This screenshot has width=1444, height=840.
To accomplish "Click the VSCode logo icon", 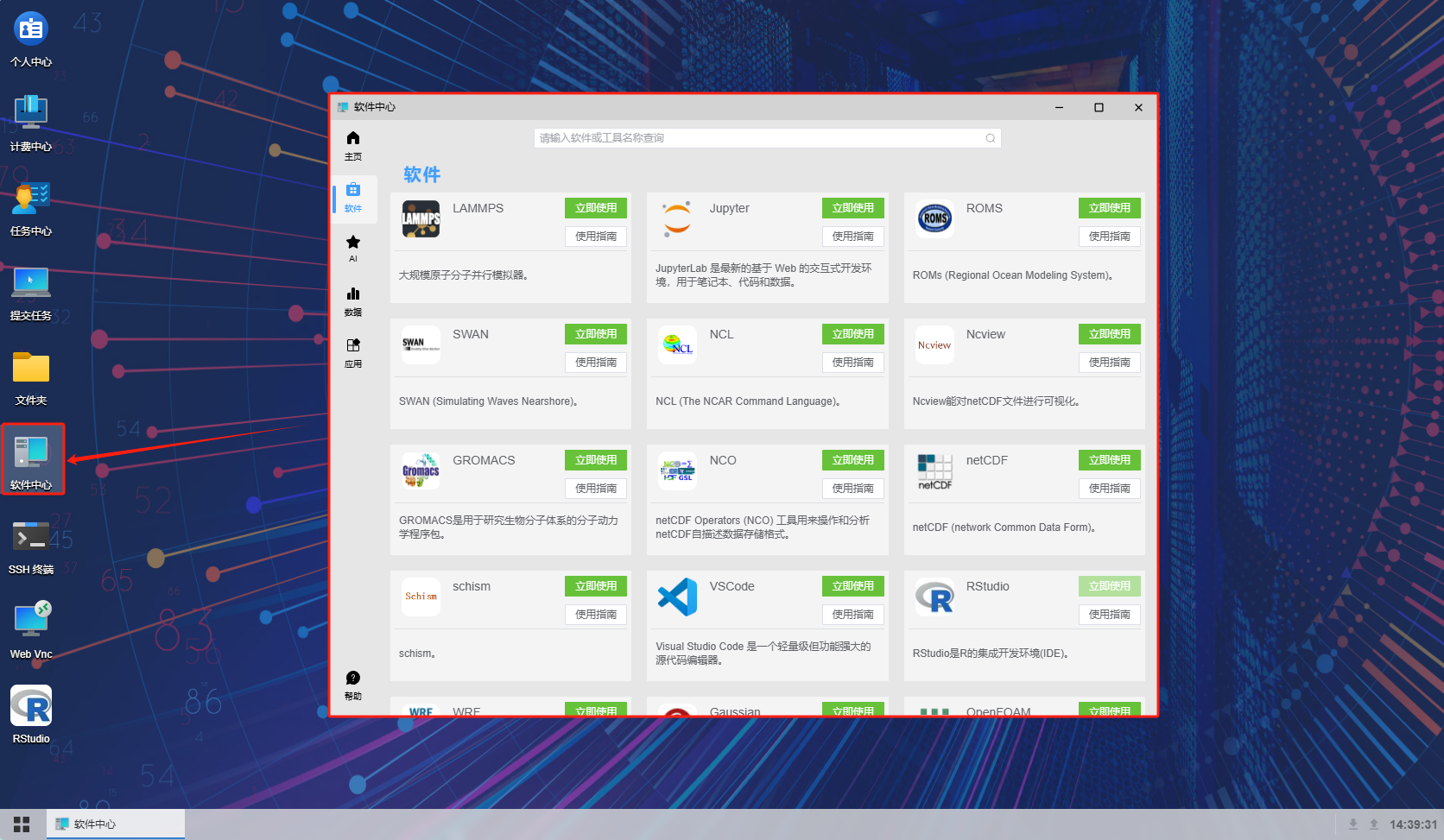I will (x=678, y=597).
